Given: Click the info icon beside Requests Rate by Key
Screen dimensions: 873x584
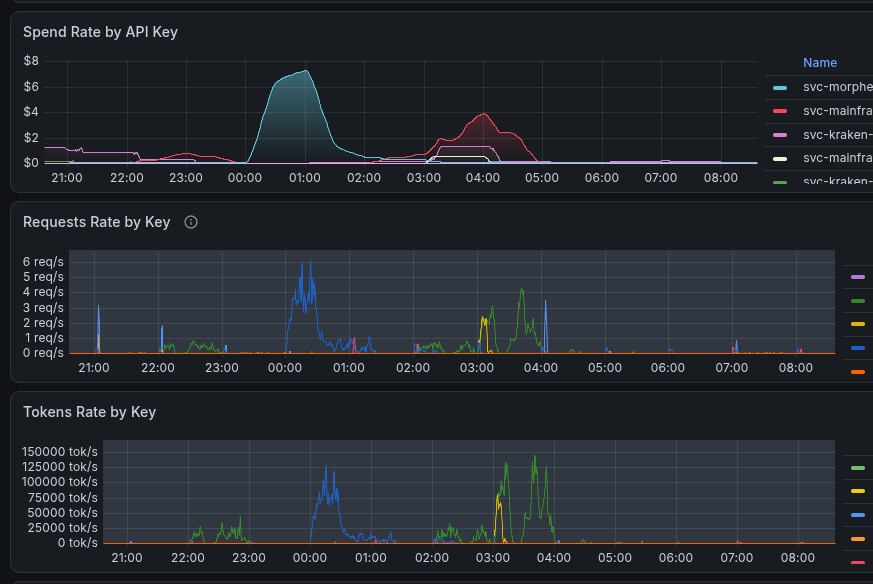Looking at the screenshot, I should pos(191,222).
